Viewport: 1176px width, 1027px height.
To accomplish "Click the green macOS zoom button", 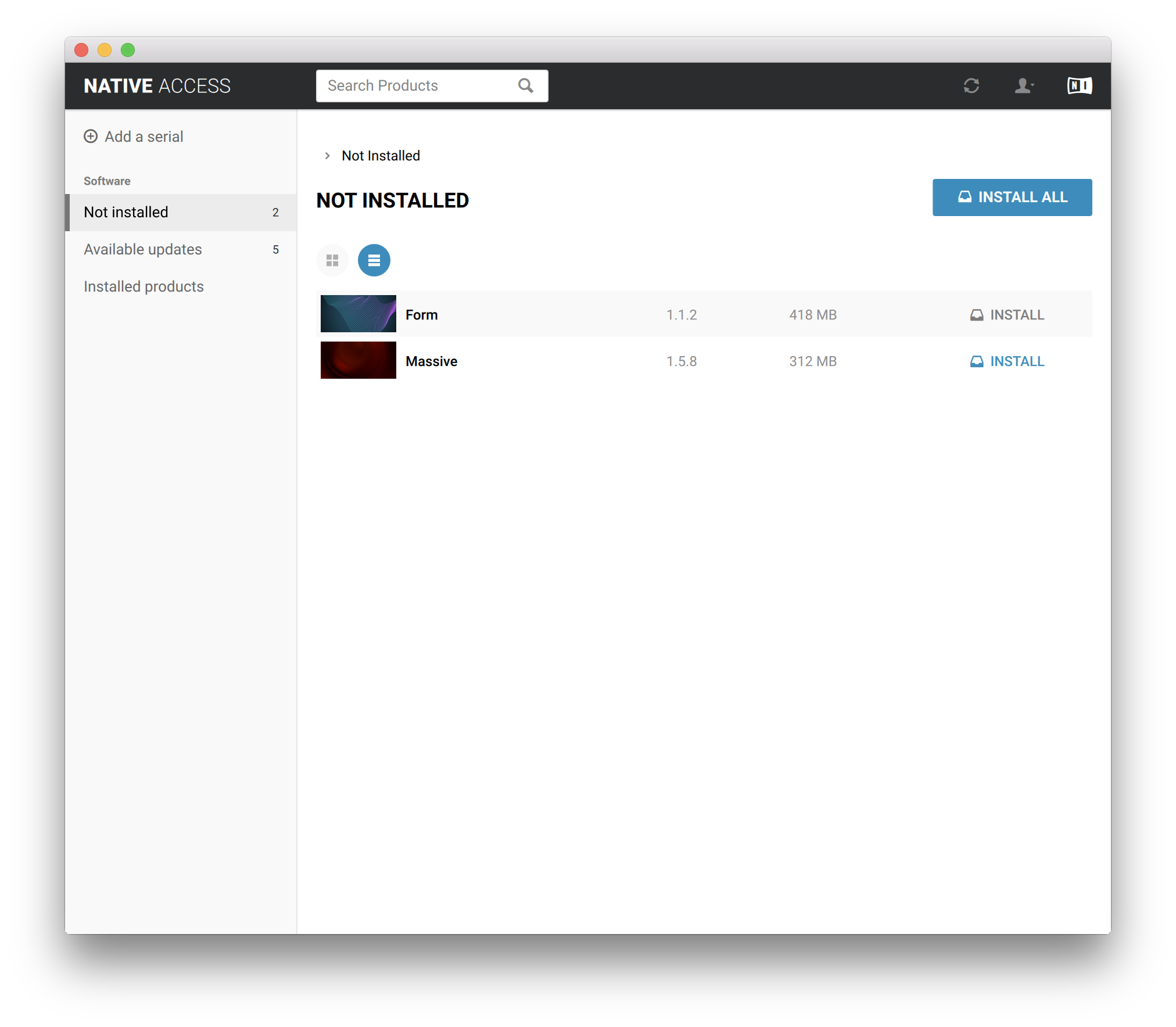I will pos(128,50).
